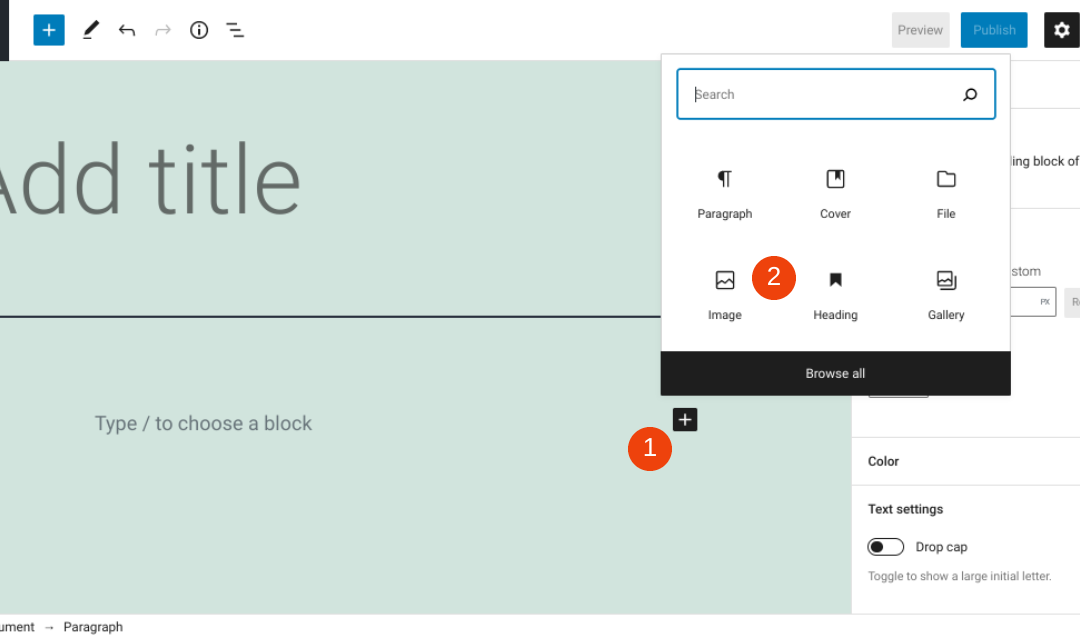Open the block inserter in the top toolbar

point(48,30)
